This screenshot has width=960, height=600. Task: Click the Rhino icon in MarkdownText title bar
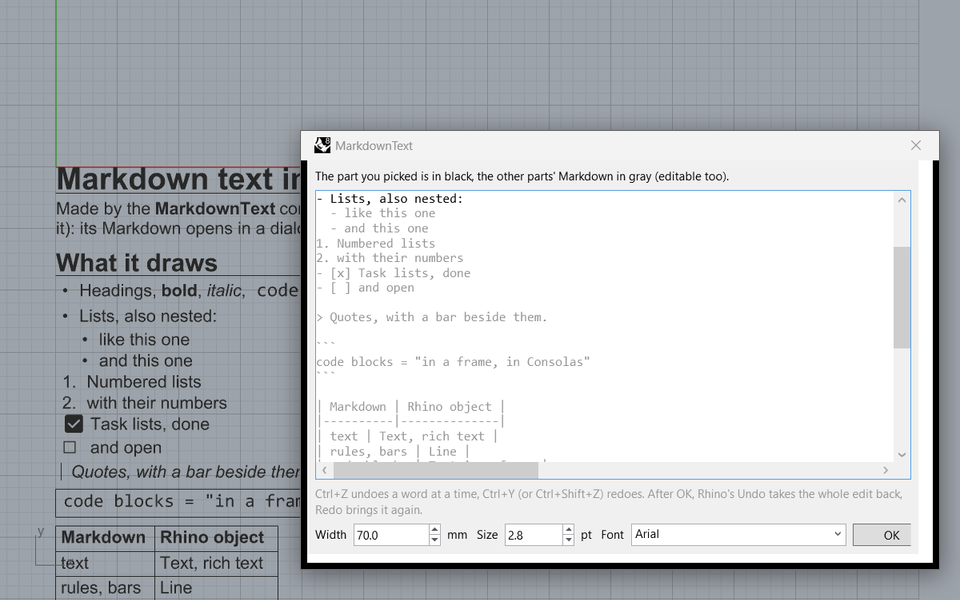click(x=322, y=146)
